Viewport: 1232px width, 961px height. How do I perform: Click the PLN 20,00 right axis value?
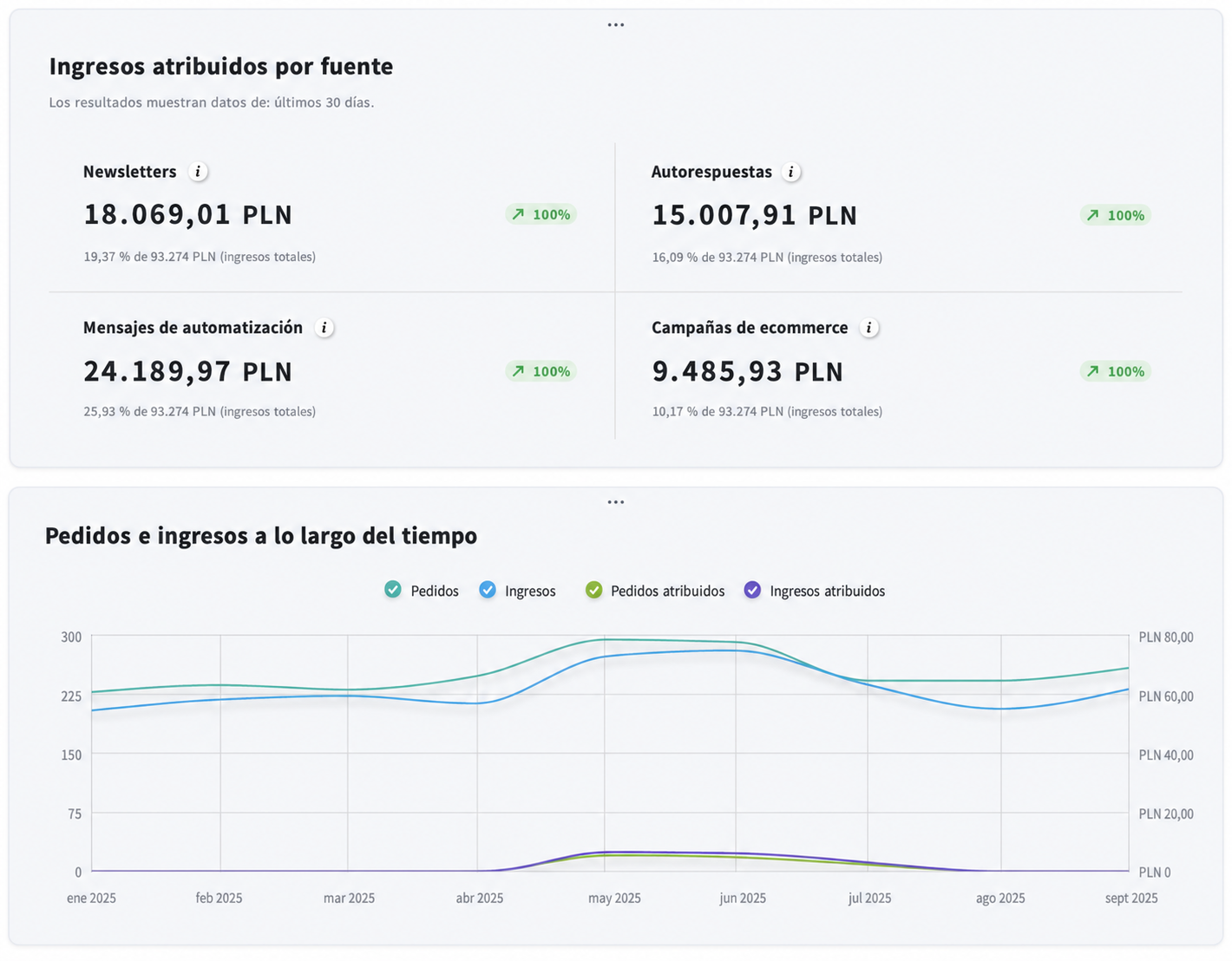coord(1166,814)
